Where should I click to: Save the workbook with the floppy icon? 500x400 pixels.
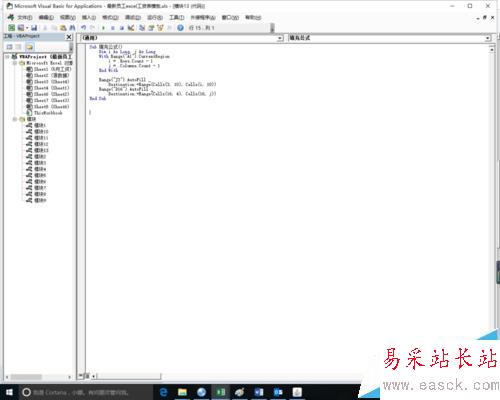click(34, 28)
